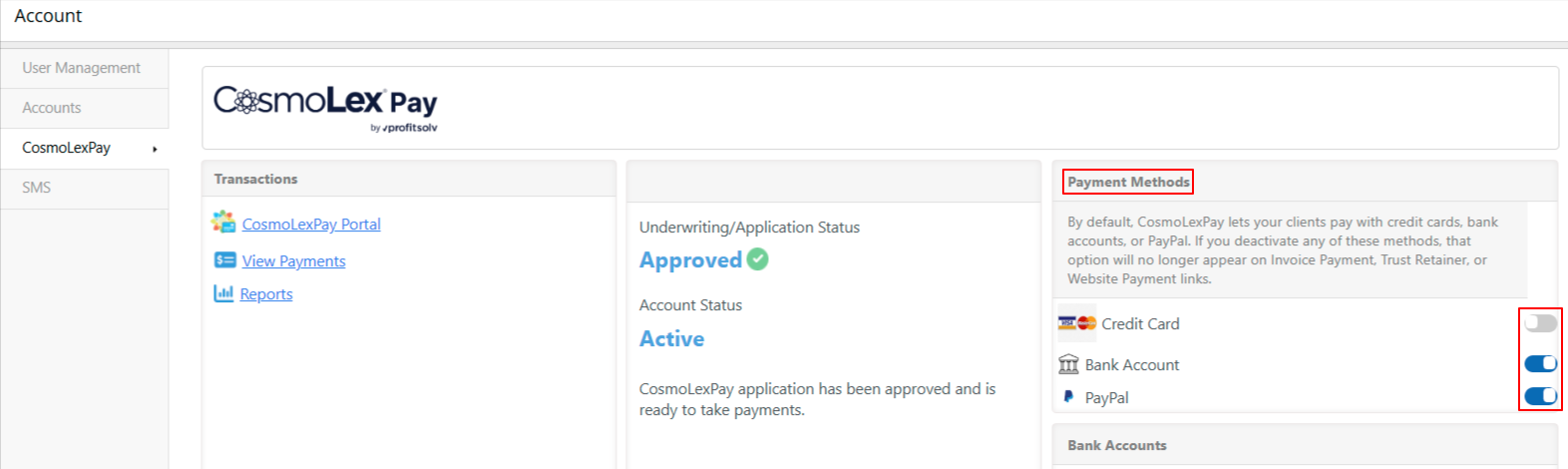Expand the CosmoLexPay submenu arrow
This screenshot has width=1568, height=469.
point(155,149)
